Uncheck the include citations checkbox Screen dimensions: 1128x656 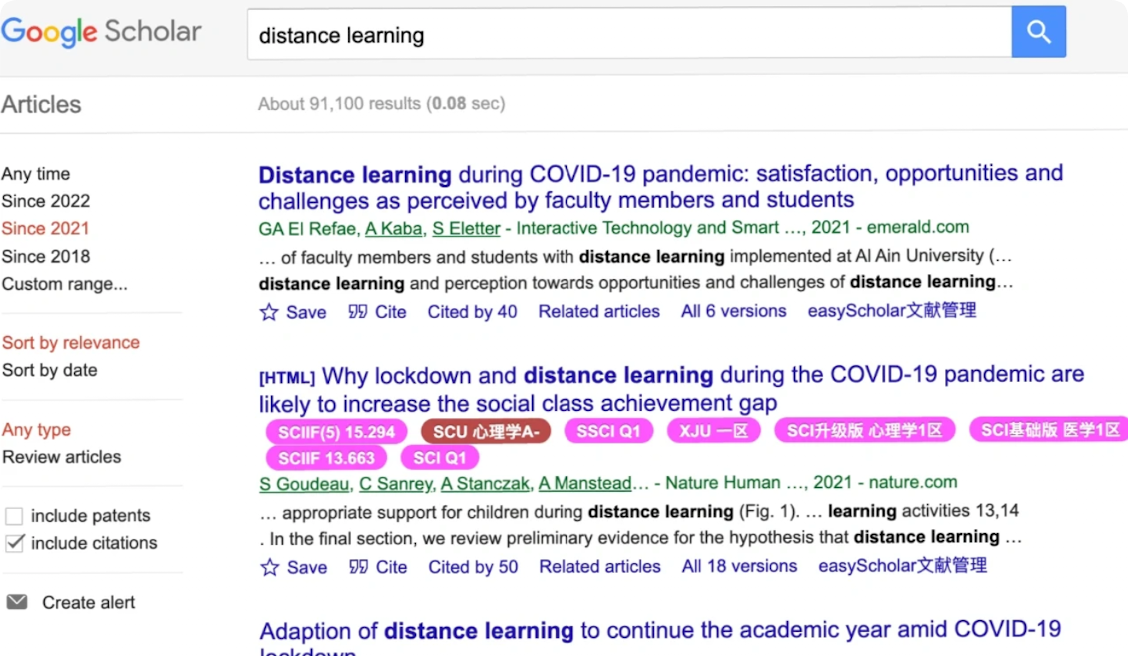pos(14,543)
